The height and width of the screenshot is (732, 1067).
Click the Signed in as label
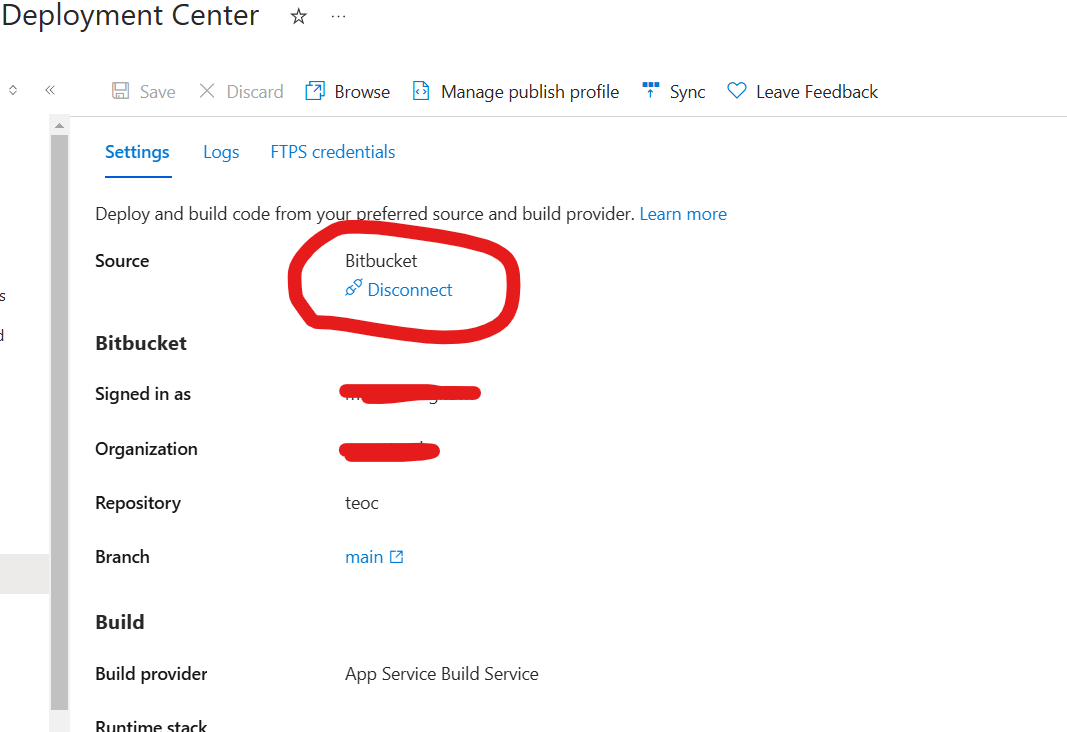tap(143, 394)
